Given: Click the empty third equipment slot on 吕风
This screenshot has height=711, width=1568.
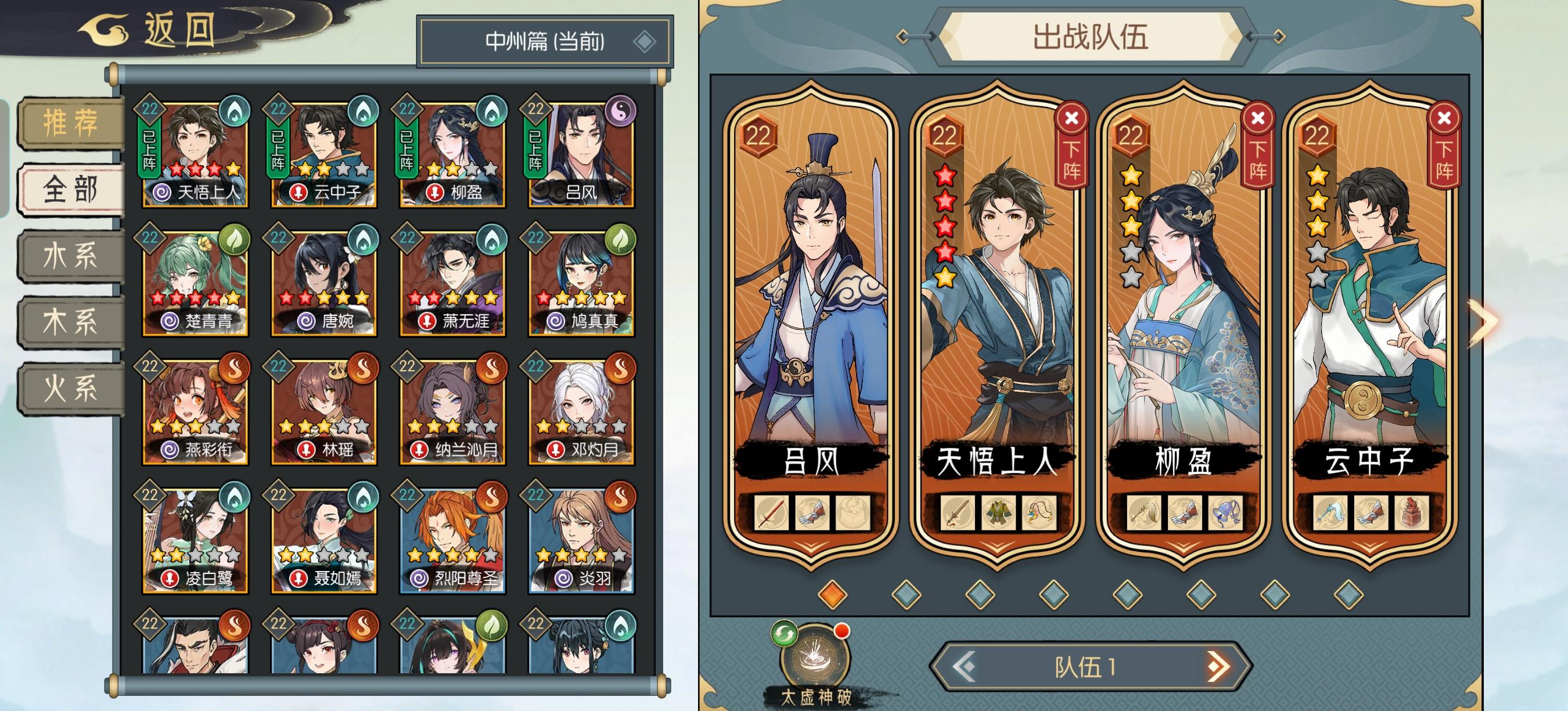Looking at the screenshot, I should (853, 512).
